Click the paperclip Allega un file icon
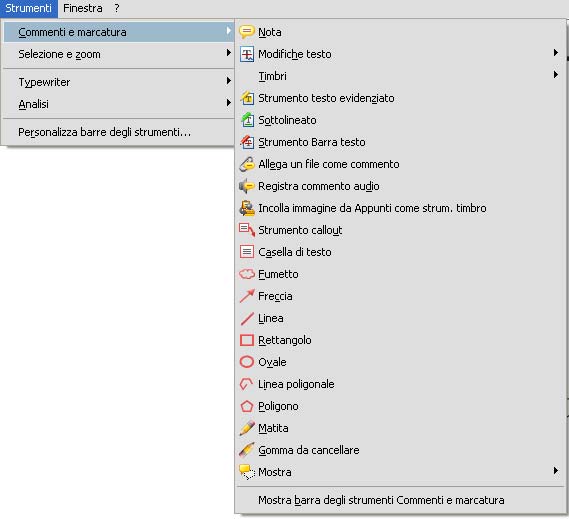 tap(247, 164)
